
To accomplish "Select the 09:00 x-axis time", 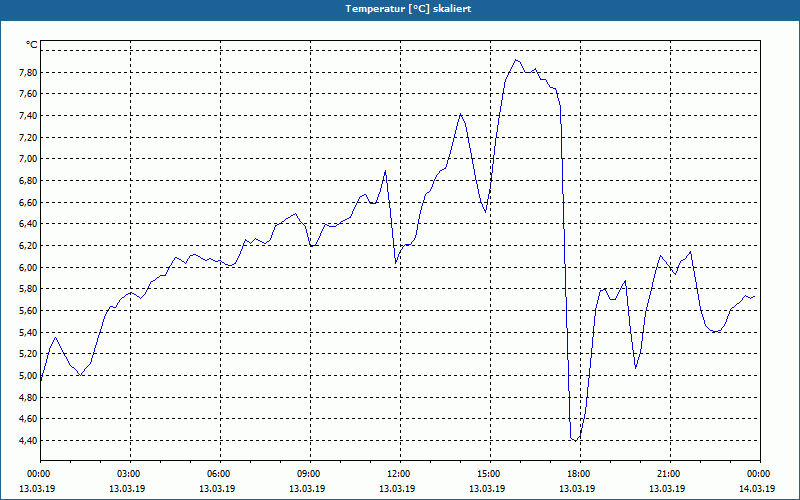I will (307, 474).
